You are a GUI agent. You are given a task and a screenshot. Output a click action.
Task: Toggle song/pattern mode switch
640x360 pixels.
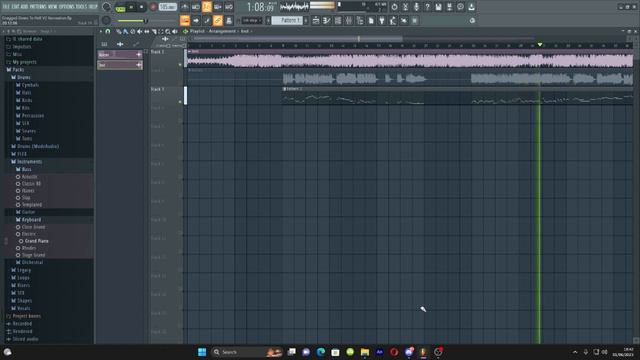pyautogui.click(x=120, y=7)
